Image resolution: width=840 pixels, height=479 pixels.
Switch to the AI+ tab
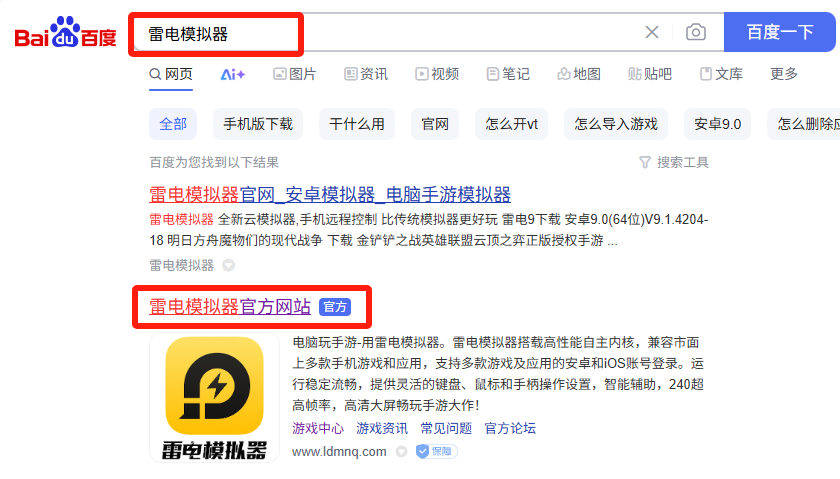click(232, 74)
